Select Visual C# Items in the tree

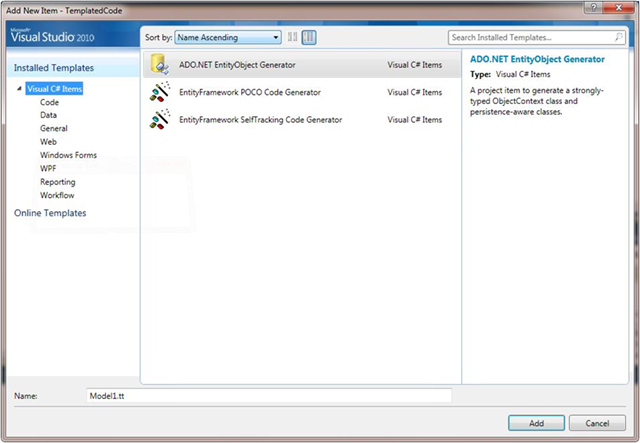[54, 89]
